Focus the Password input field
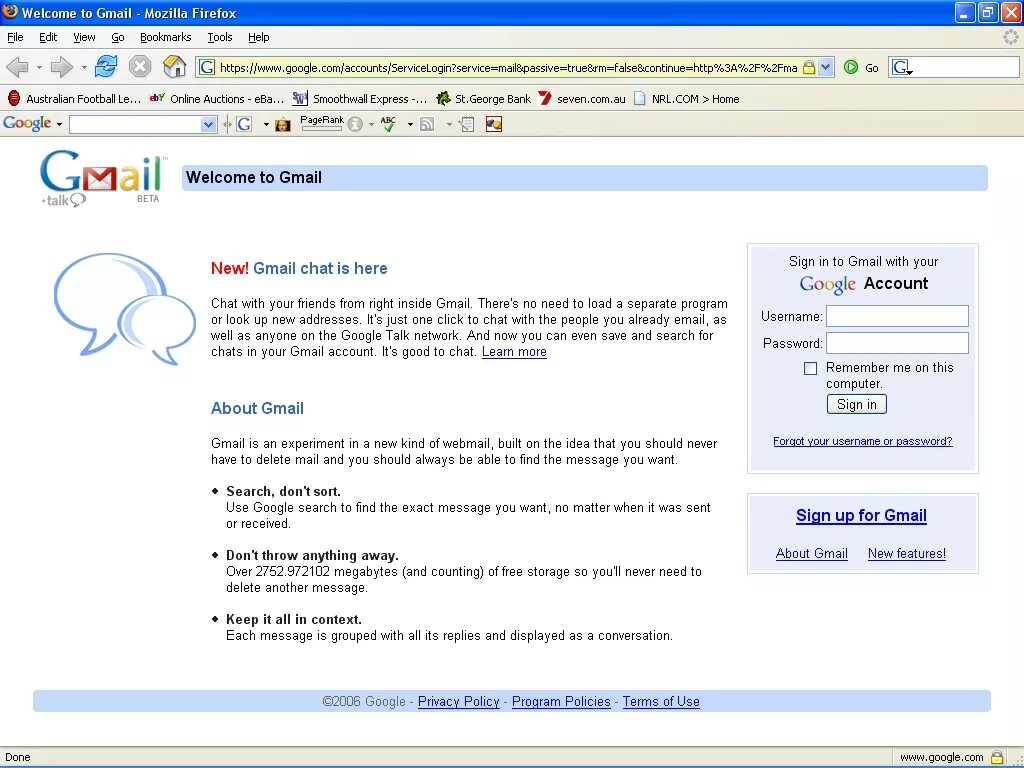The image size is (1024, 768). click(x=897, y=343)
